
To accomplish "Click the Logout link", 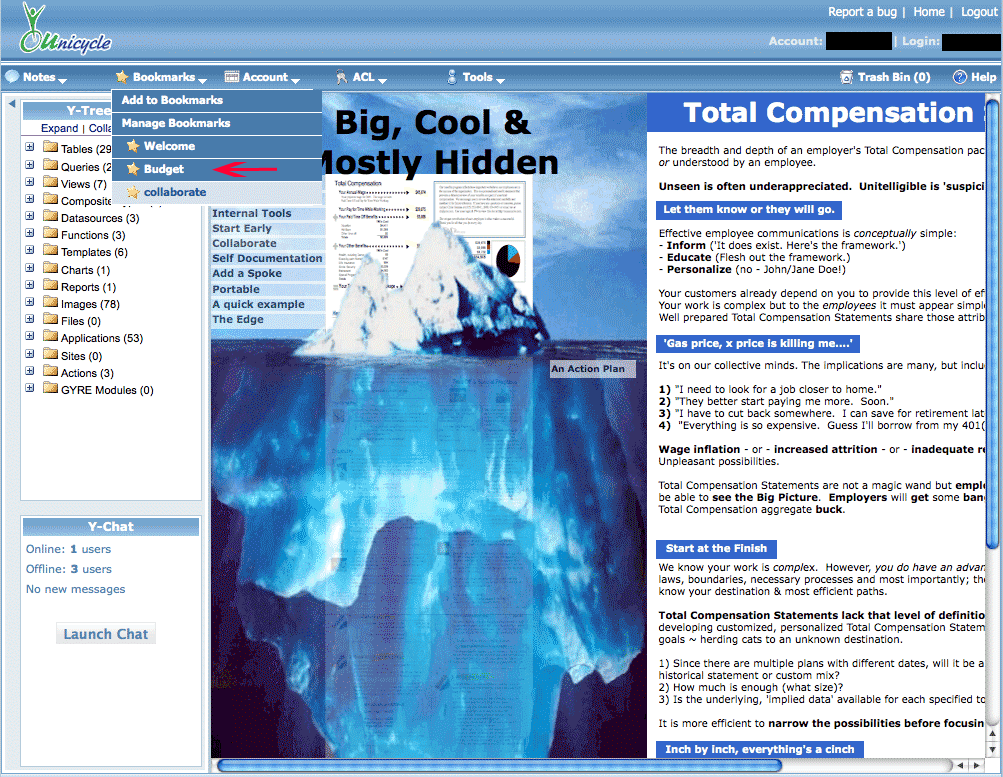I will point(979,12).
